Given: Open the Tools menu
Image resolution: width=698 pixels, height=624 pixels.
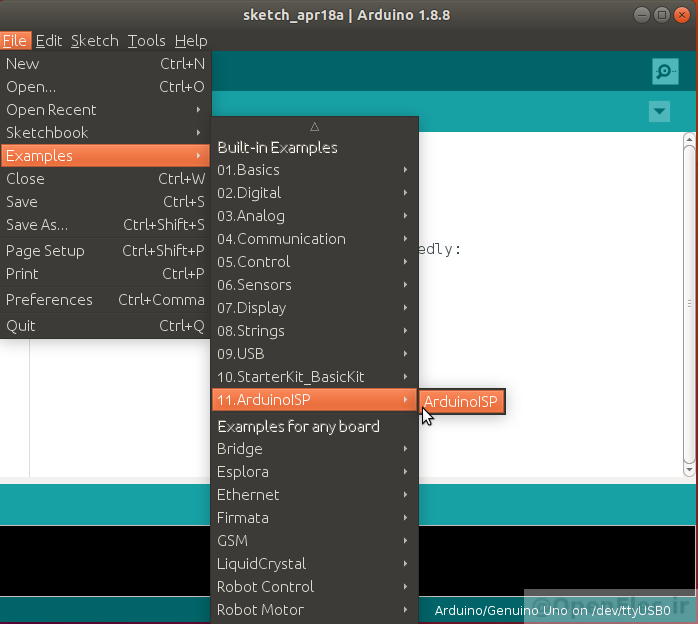Looking at the screenshot, I should (146, 41).
